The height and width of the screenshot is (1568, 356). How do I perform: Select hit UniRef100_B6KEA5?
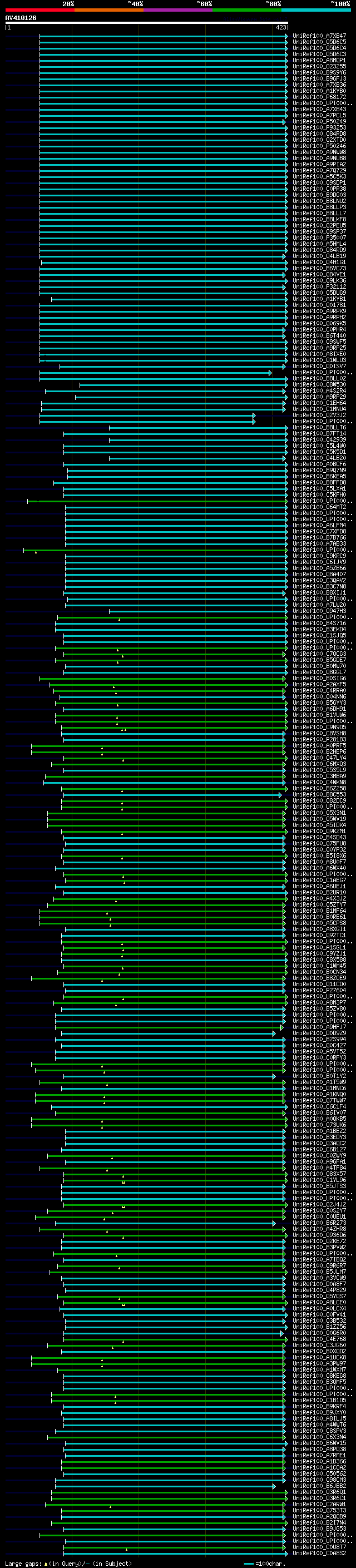click(x=319, y=477)
